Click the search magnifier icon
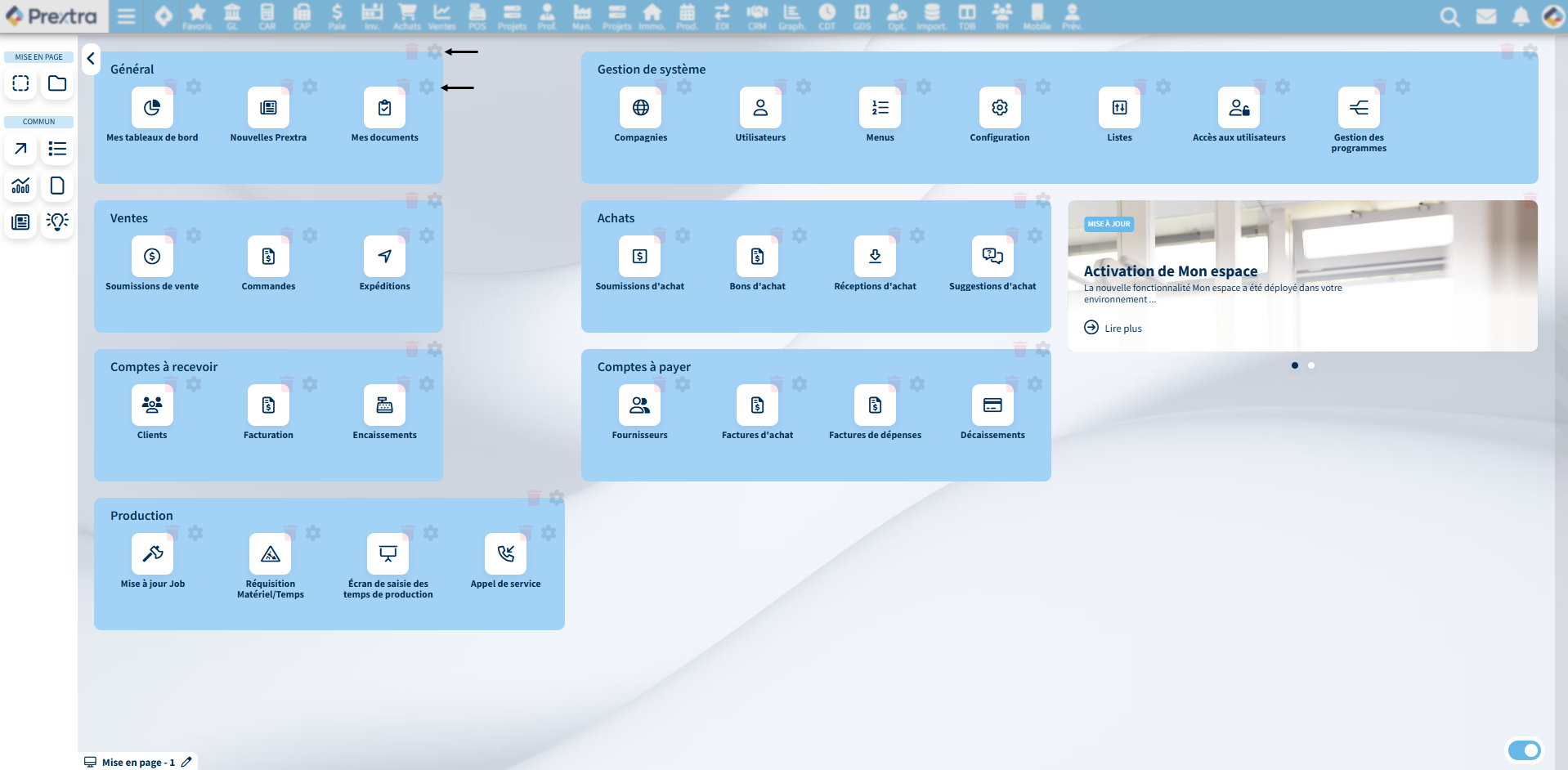This screenshot has height=770, width=1568. click(1449, 16)
